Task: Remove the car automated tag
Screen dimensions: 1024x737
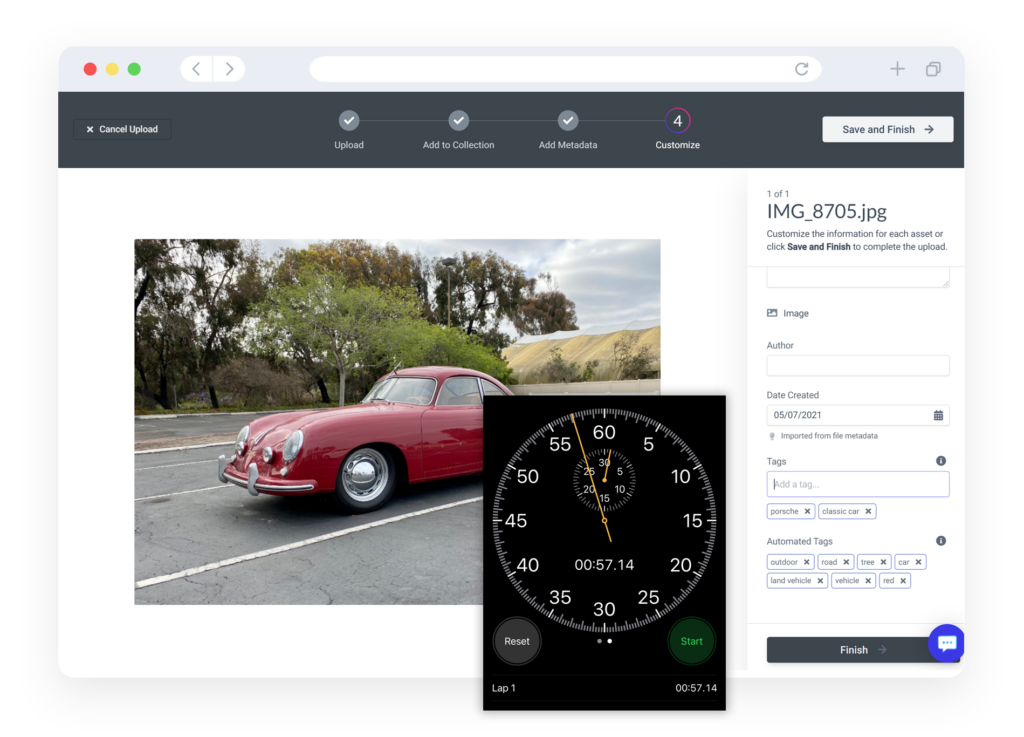Action: [x=918, y=562]
